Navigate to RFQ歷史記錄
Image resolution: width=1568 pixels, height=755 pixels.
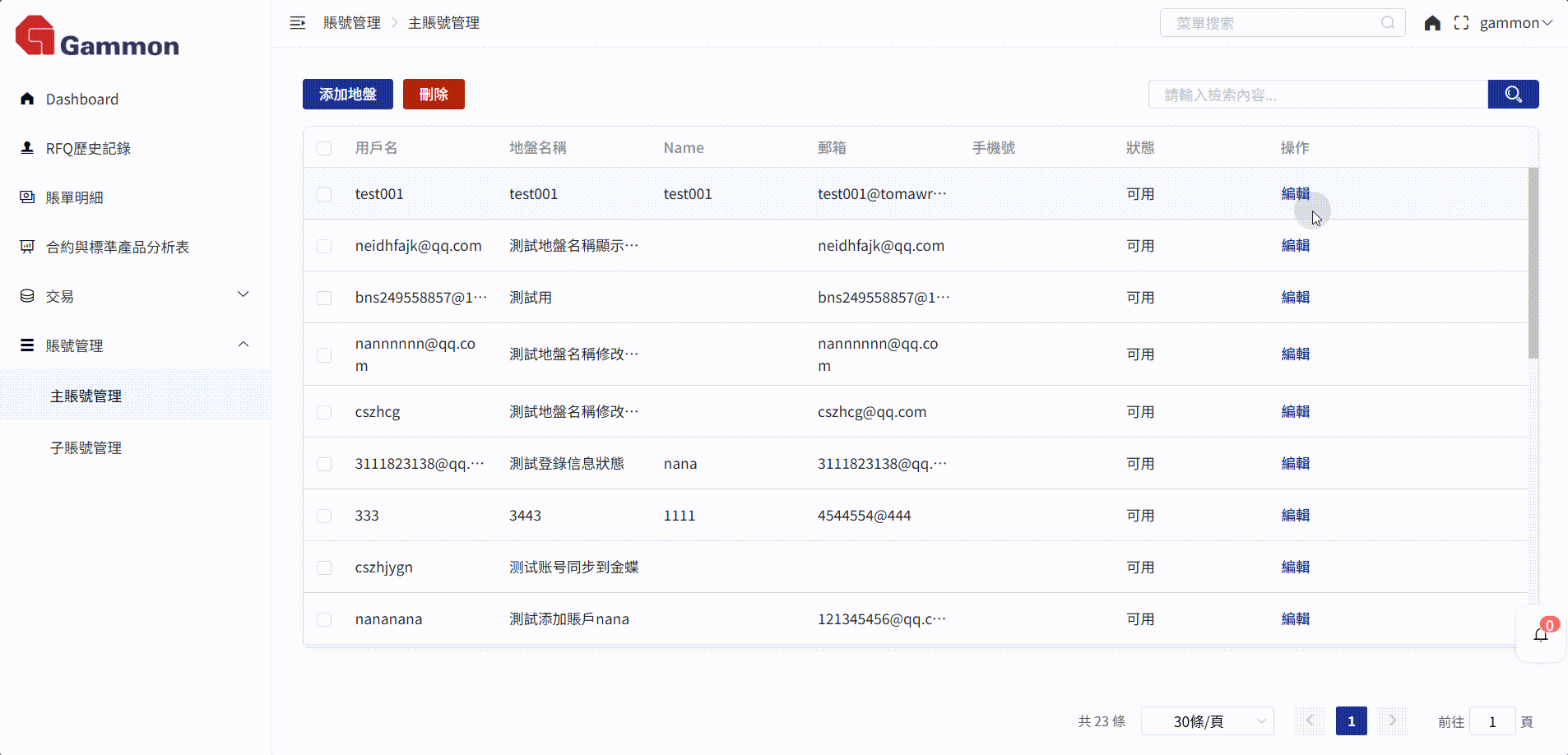(x=88, y=149)
